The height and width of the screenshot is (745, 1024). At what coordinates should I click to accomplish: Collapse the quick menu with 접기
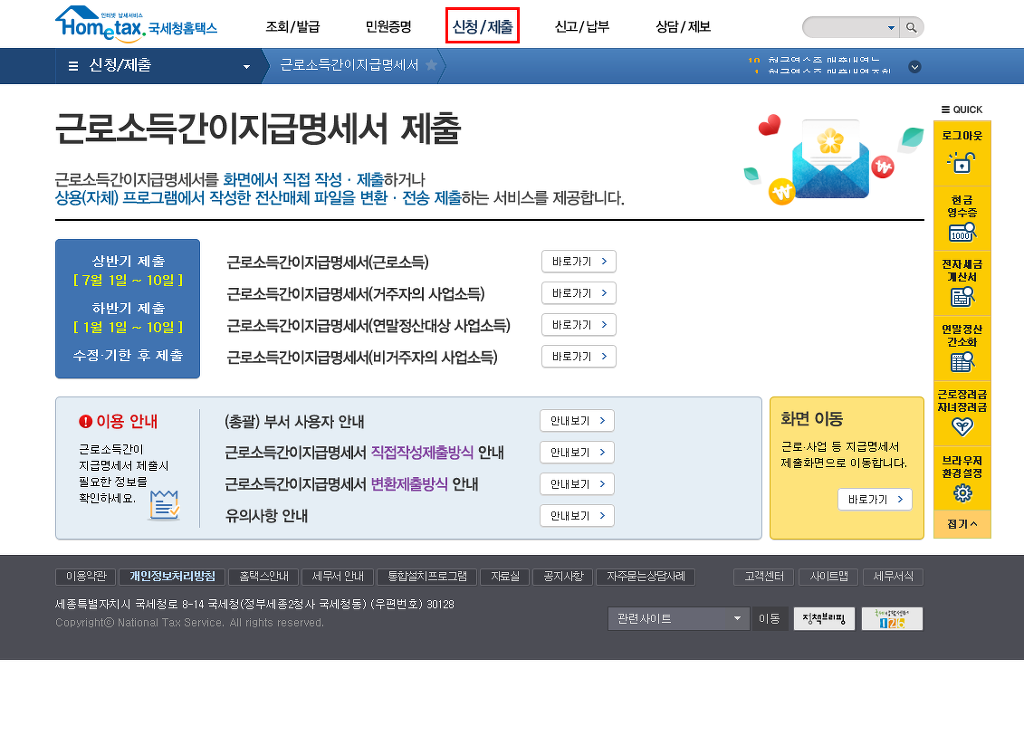(x=962, y=524)
